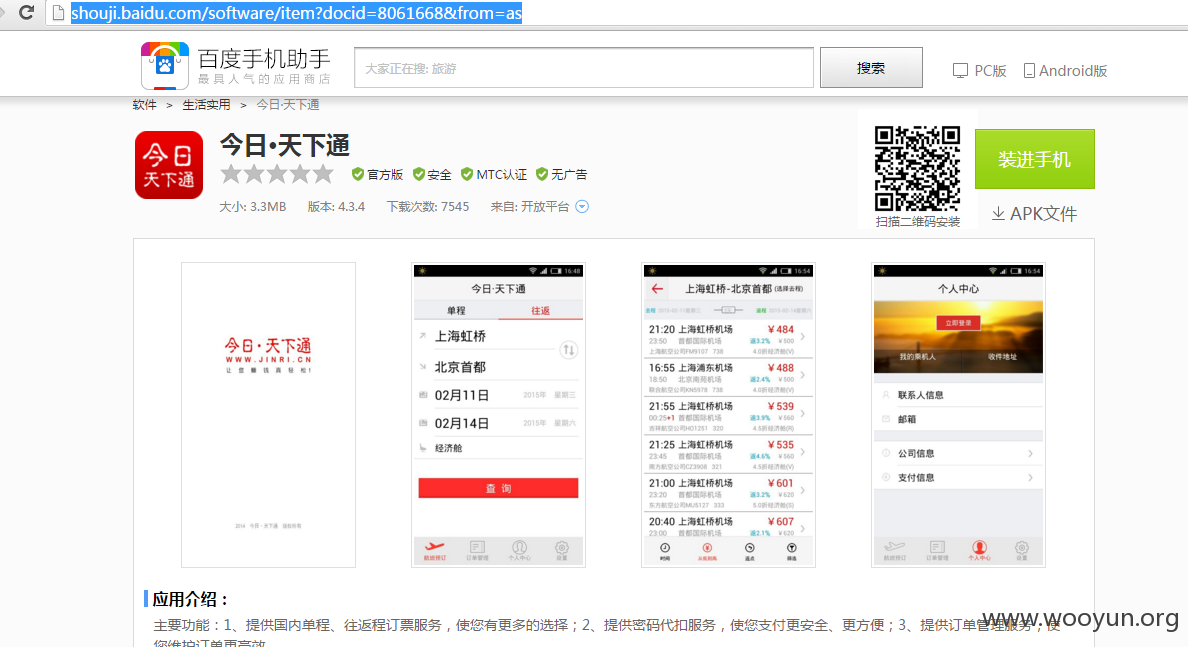This screenshot has width=1188, height=647.
Task: Select the text 版本: 4.3.4
Action: point(336,207)
